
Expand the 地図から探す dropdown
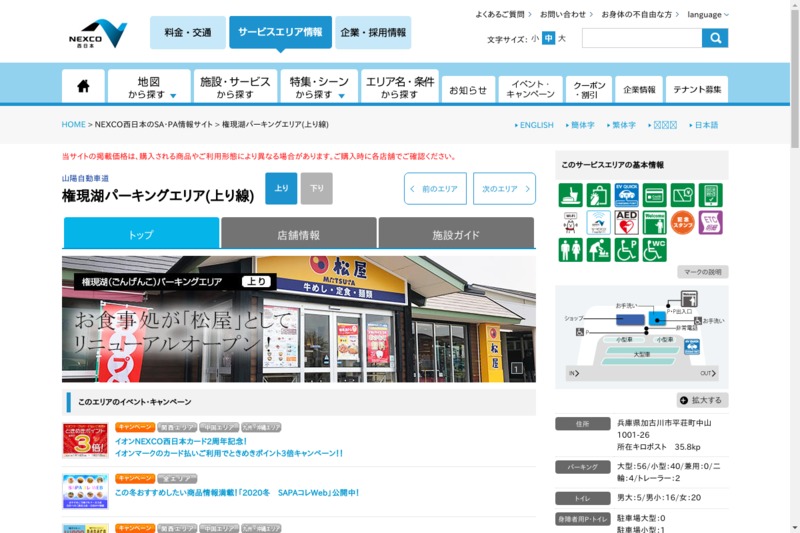coord(149,87)
